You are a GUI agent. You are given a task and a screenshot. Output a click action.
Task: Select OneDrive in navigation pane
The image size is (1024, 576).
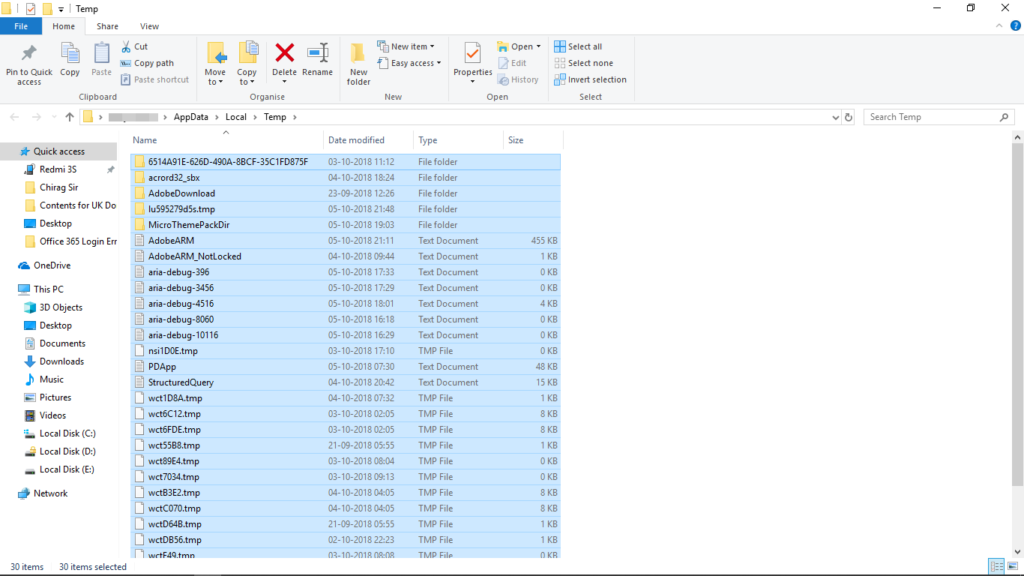click(52, 265)
